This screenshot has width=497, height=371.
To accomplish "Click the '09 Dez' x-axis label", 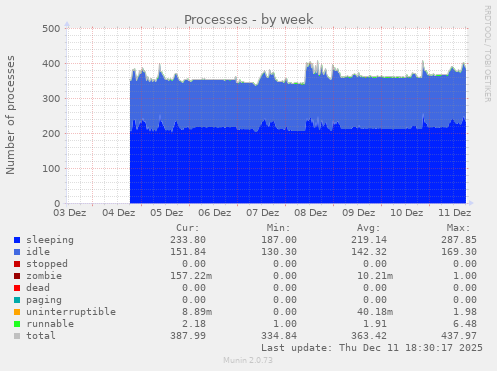I will click(359, 213).
